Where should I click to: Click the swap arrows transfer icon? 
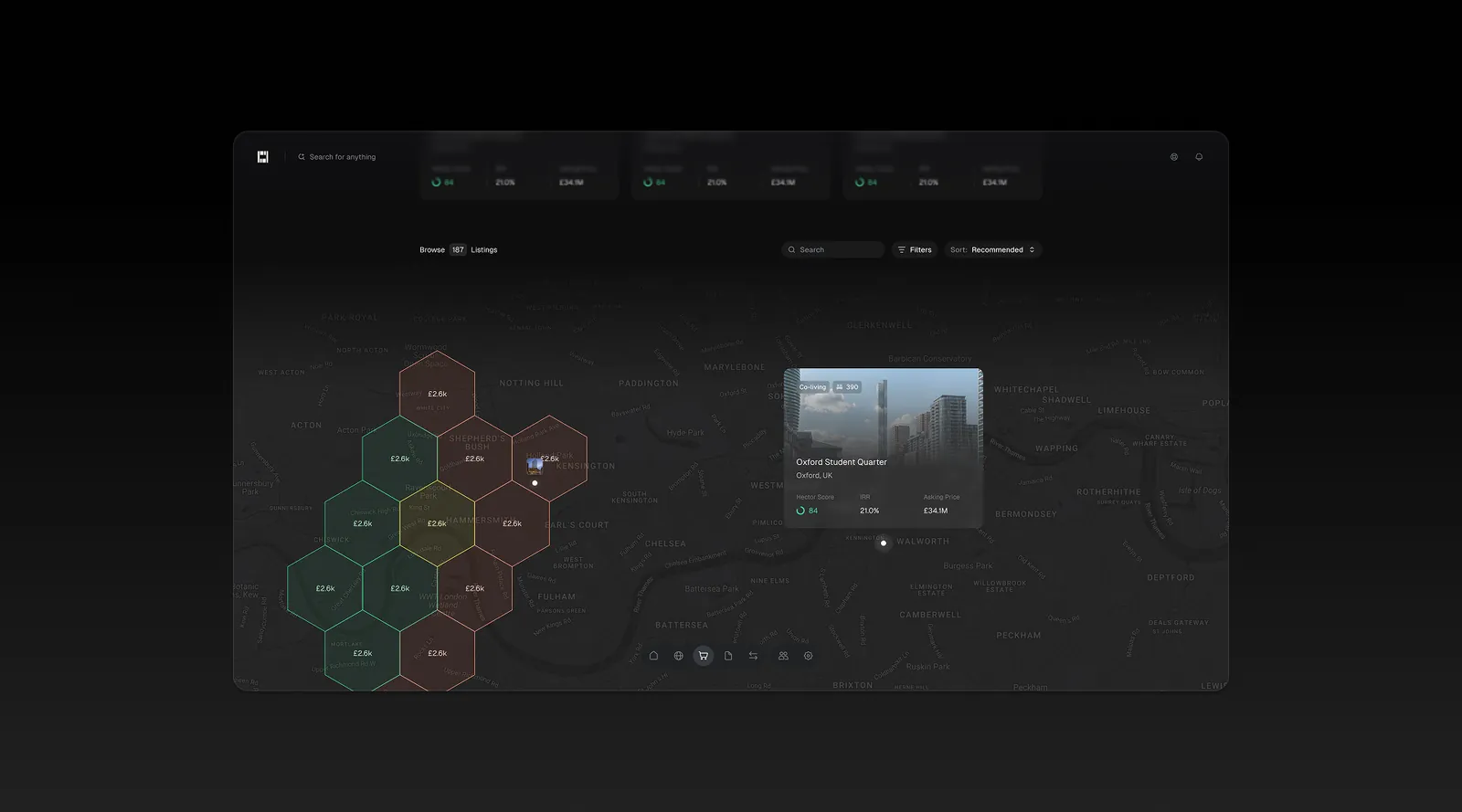tap(753, 656)
